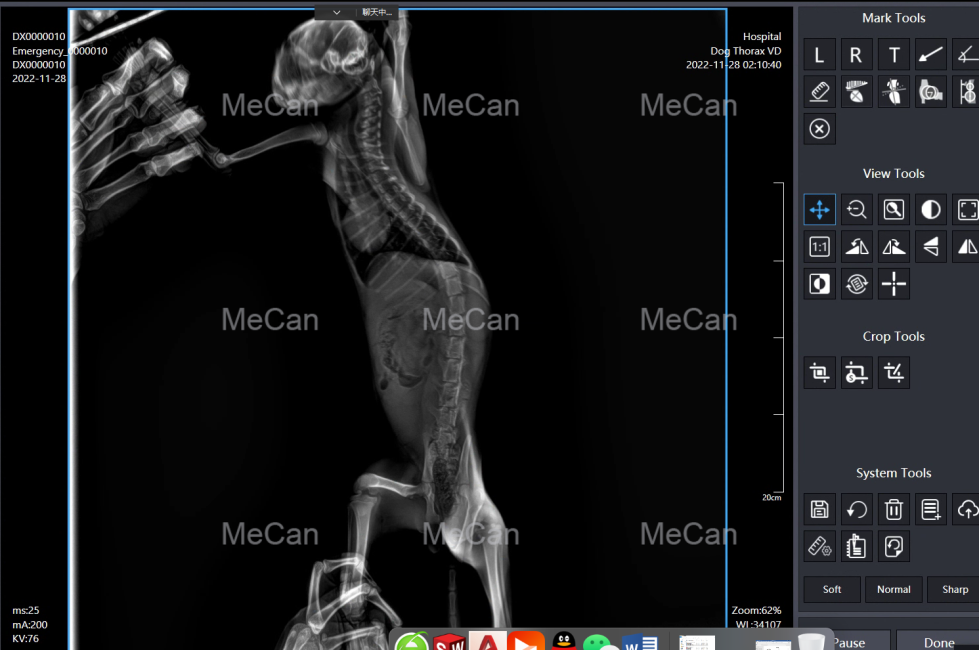
Task: Select the angle measurement tool
Action: pyautogui.click(x=967, y=55)
